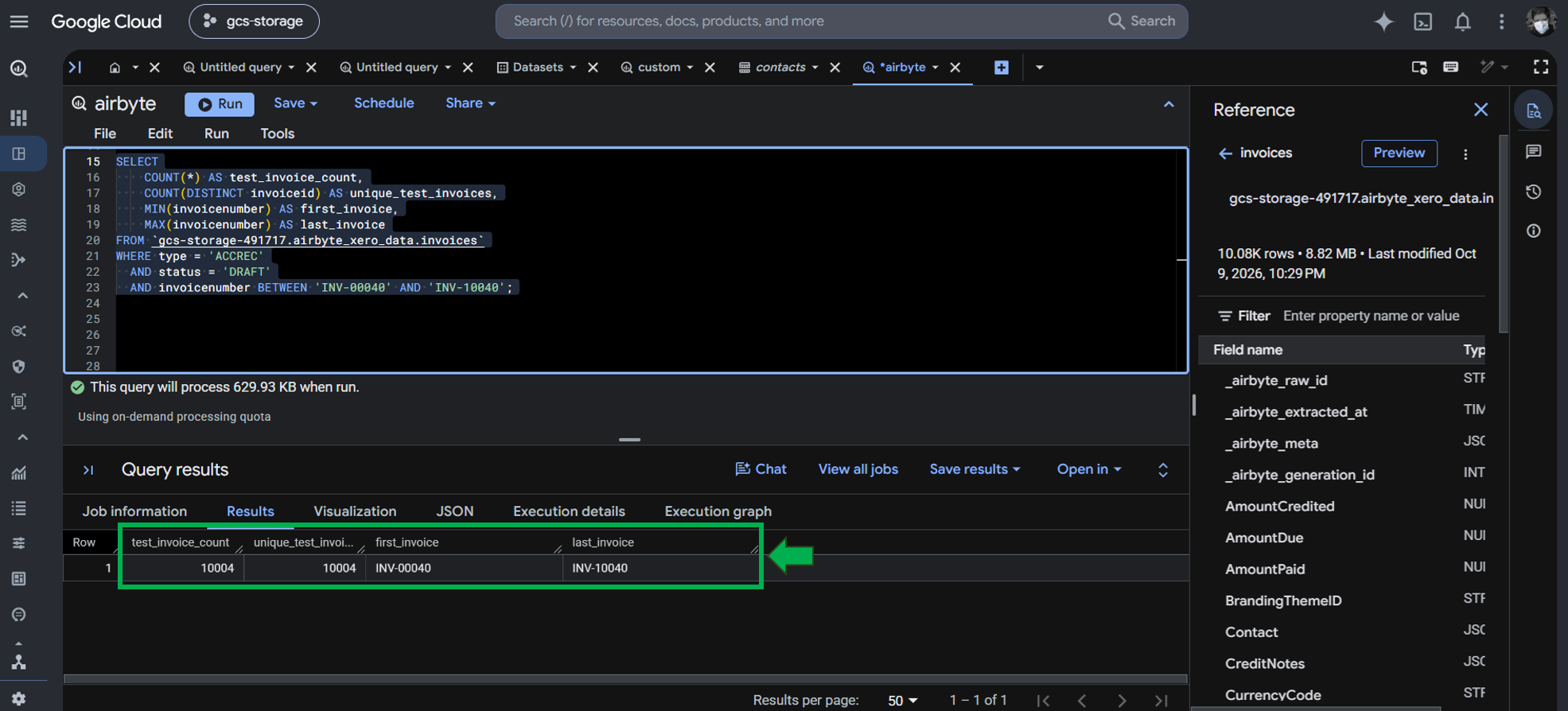
Task: Switch to the contacts tab
Action: pyautogui.click(x=780, y=68)
